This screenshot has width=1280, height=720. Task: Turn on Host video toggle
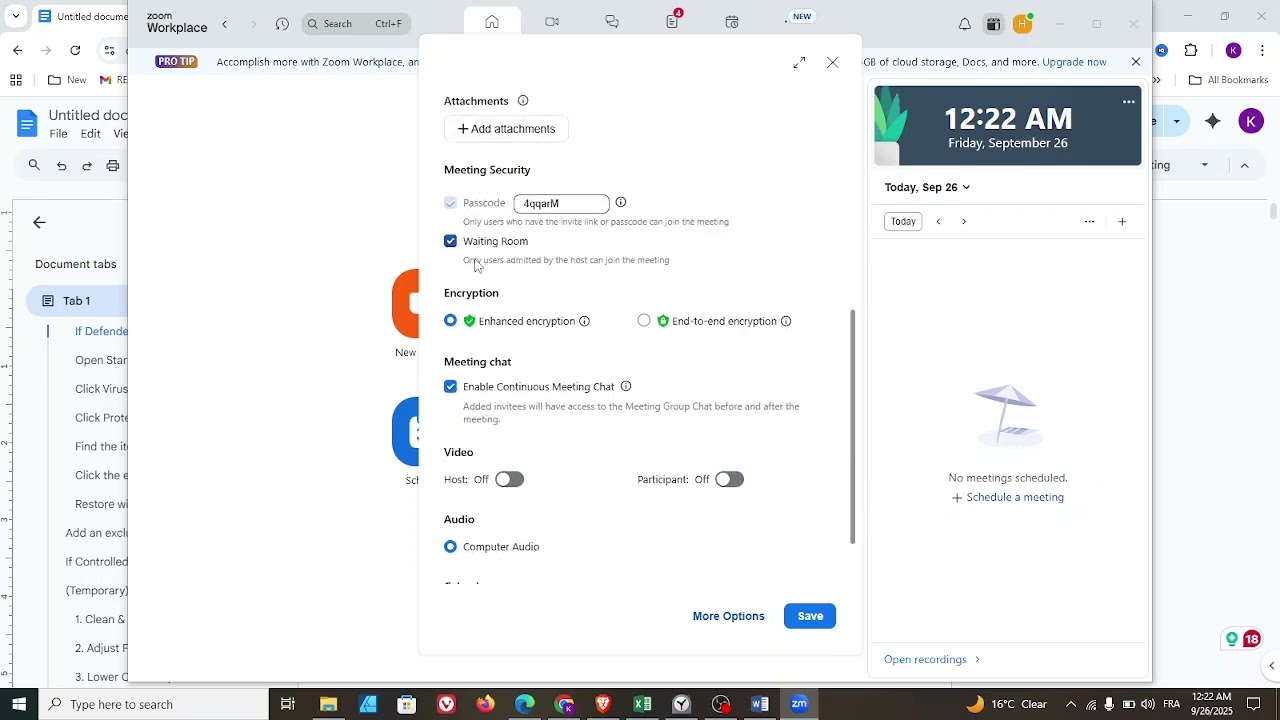click(x=509, y=480)
